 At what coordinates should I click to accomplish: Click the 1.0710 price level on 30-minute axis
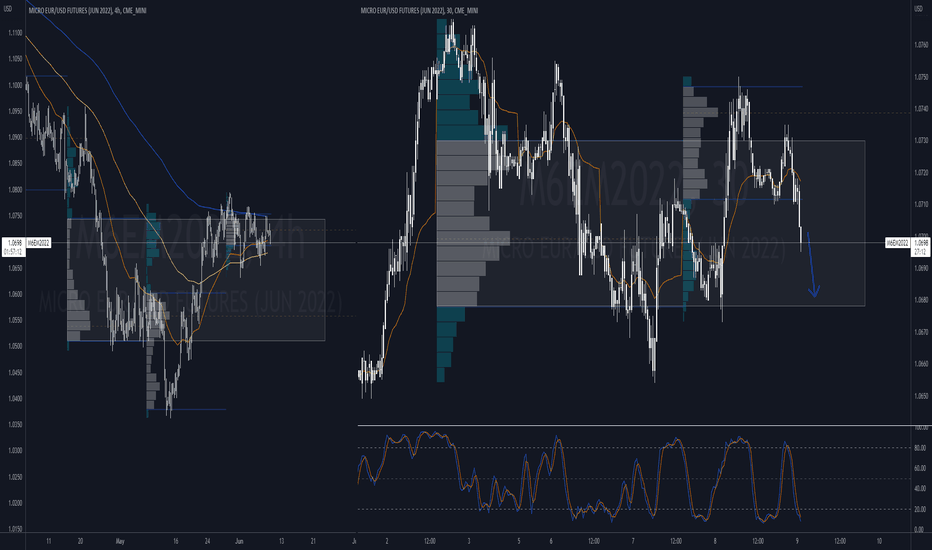(921, 204)
